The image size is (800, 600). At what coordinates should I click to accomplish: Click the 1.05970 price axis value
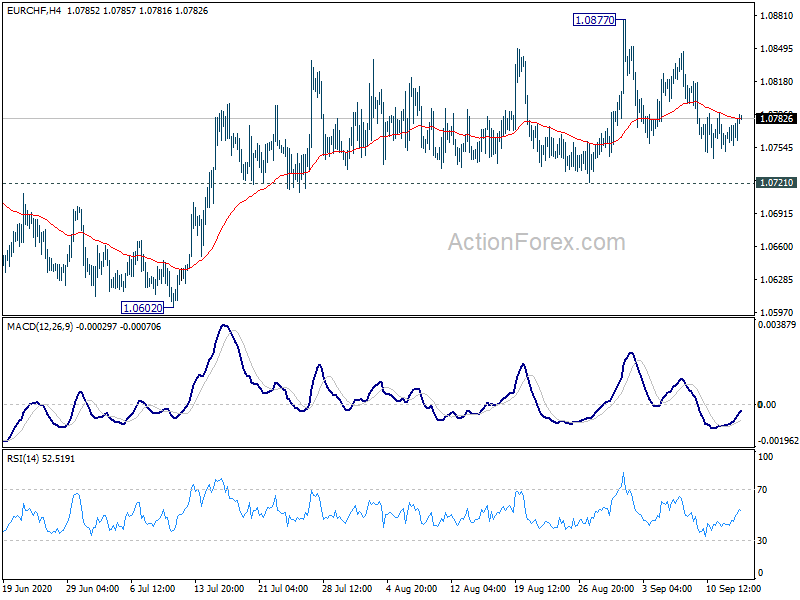(x=777, y=312)
